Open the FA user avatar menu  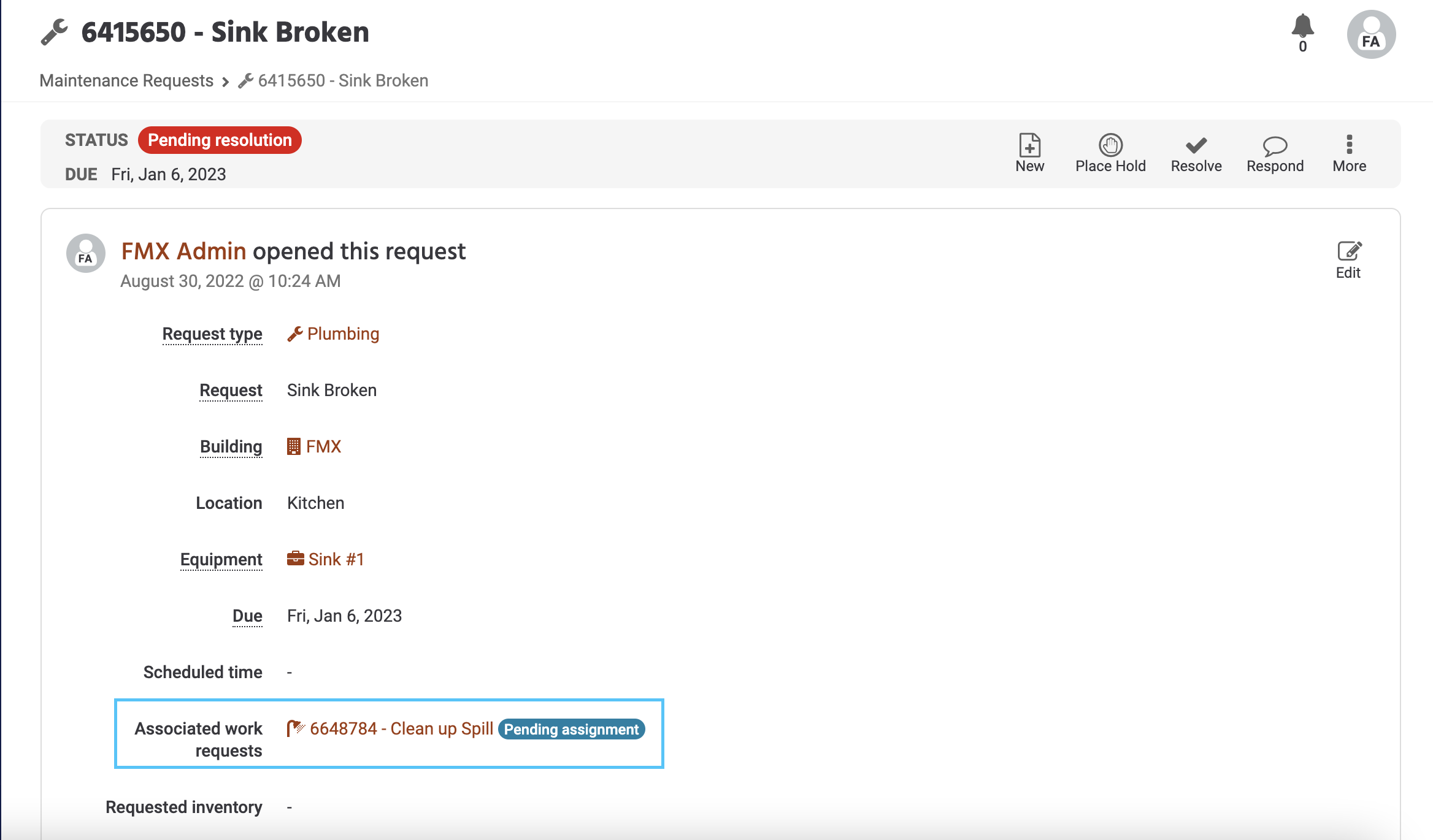pyautogui.click(x=1371, y=34)
